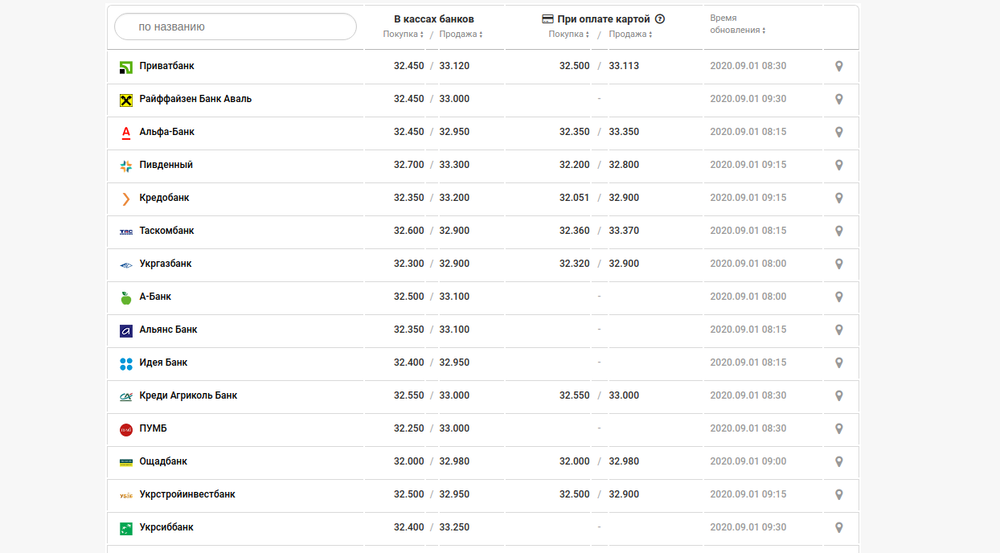Open map pin for Альфа-Банк
This screenshot has height=553, width=1000.
coord(839,132)
